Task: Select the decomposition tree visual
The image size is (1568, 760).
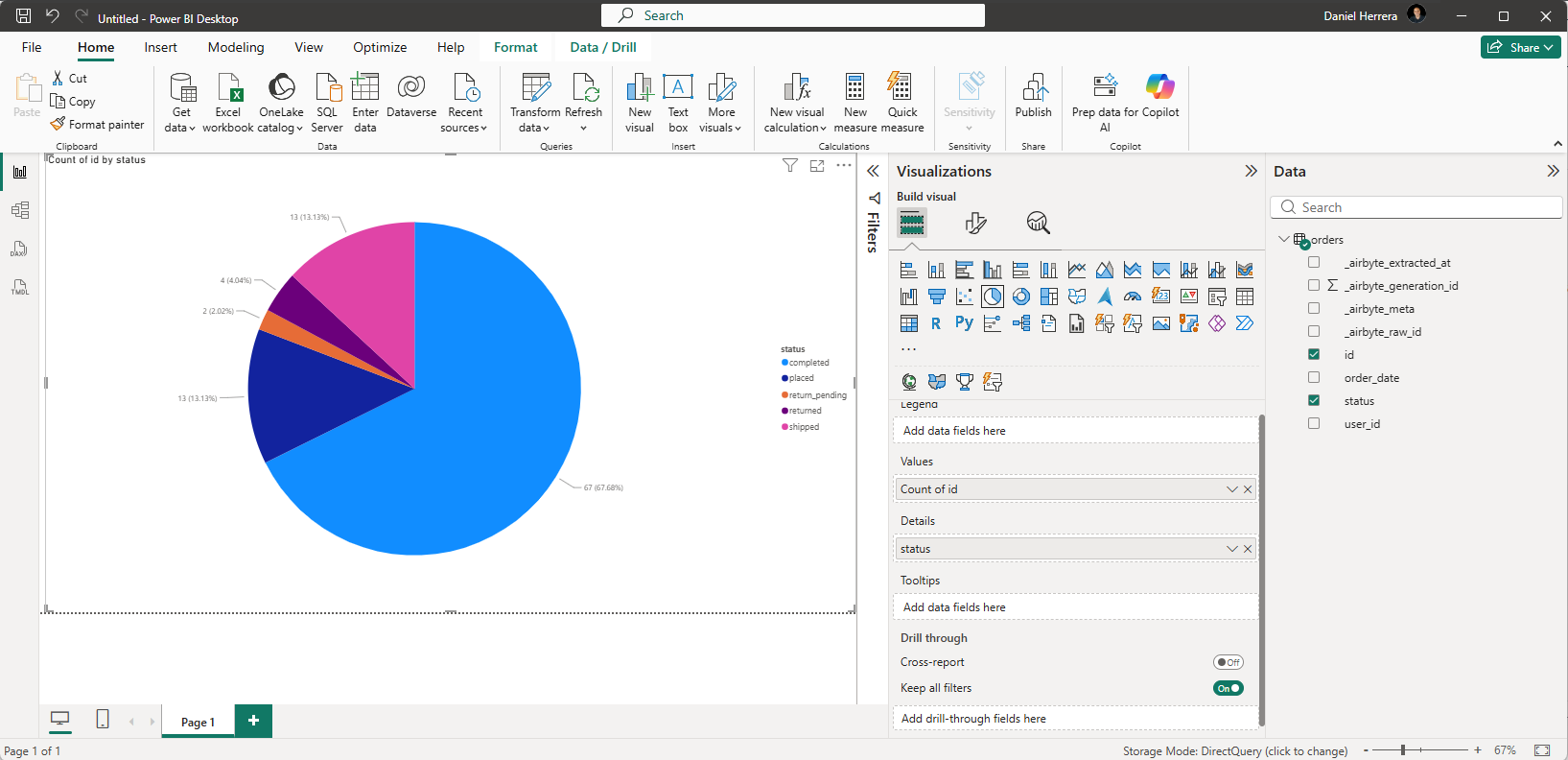Action: point(1021,323)
